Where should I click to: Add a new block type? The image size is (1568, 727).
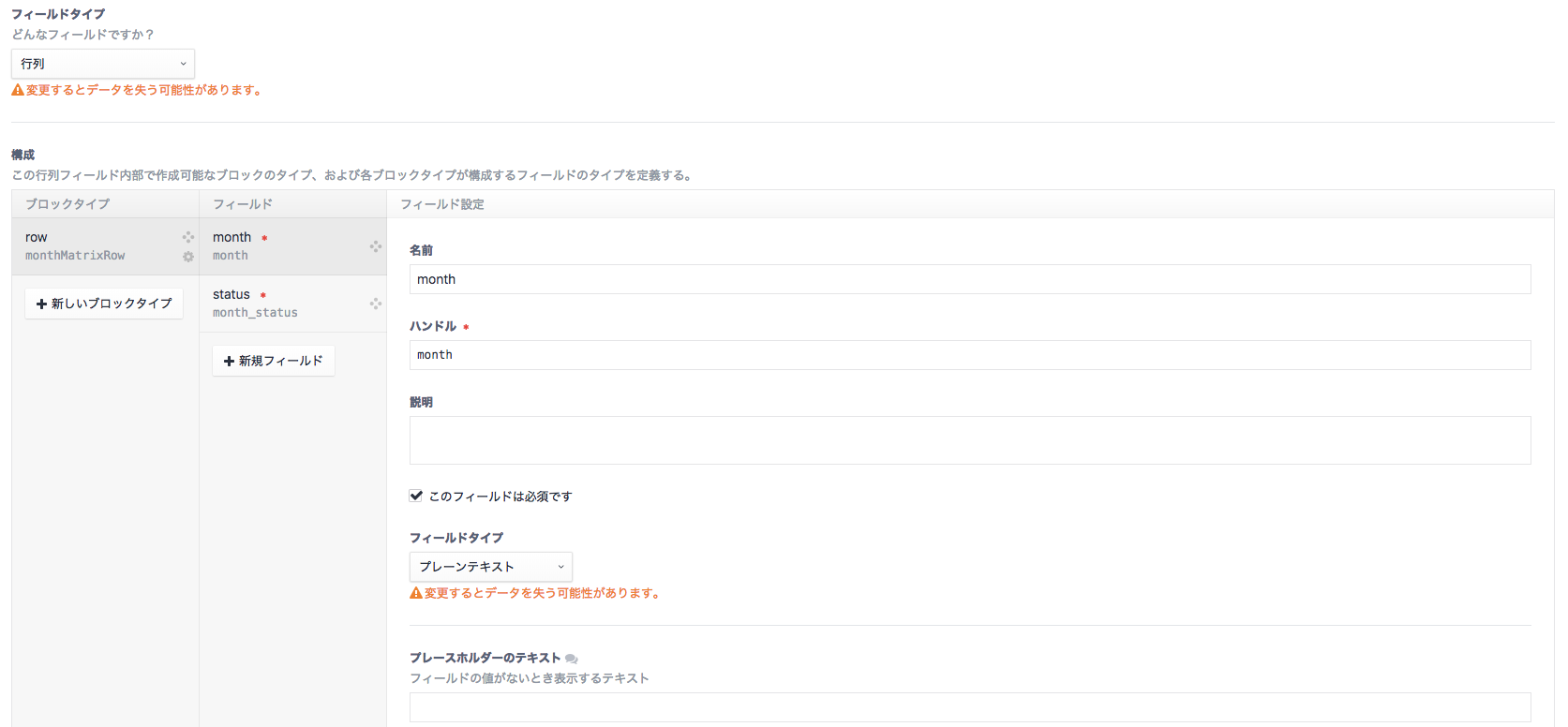pyautogui.click(x=104, y=304)
